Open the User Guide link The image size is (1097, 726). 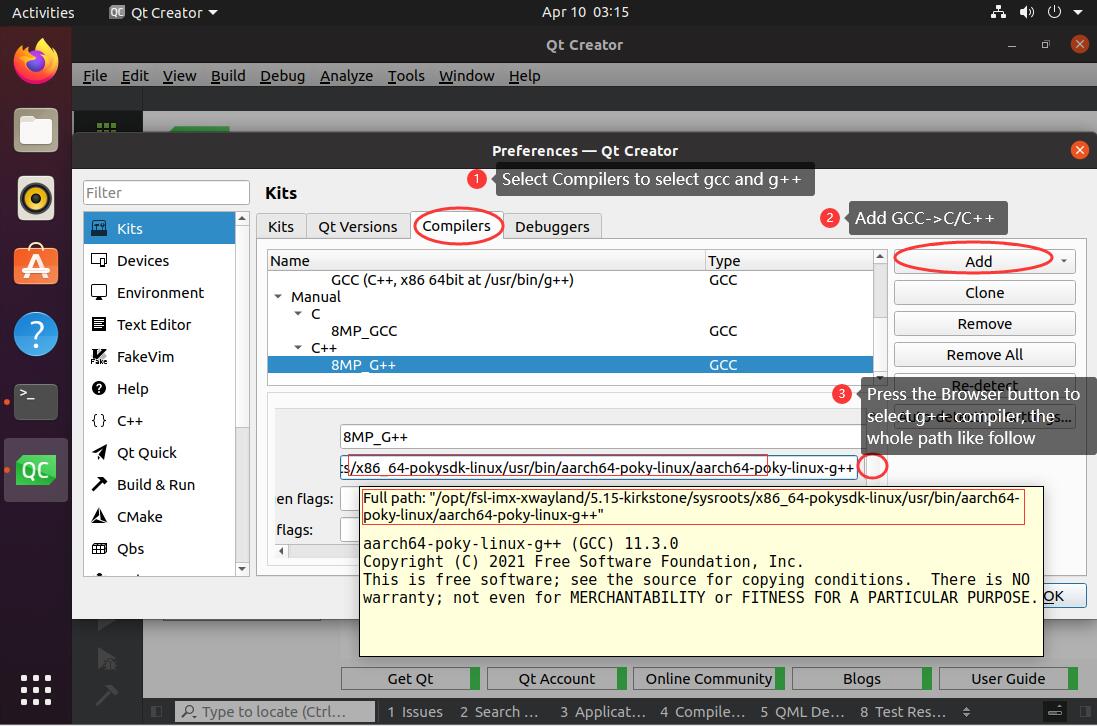pyautogui.click(x=1007, y=678)
